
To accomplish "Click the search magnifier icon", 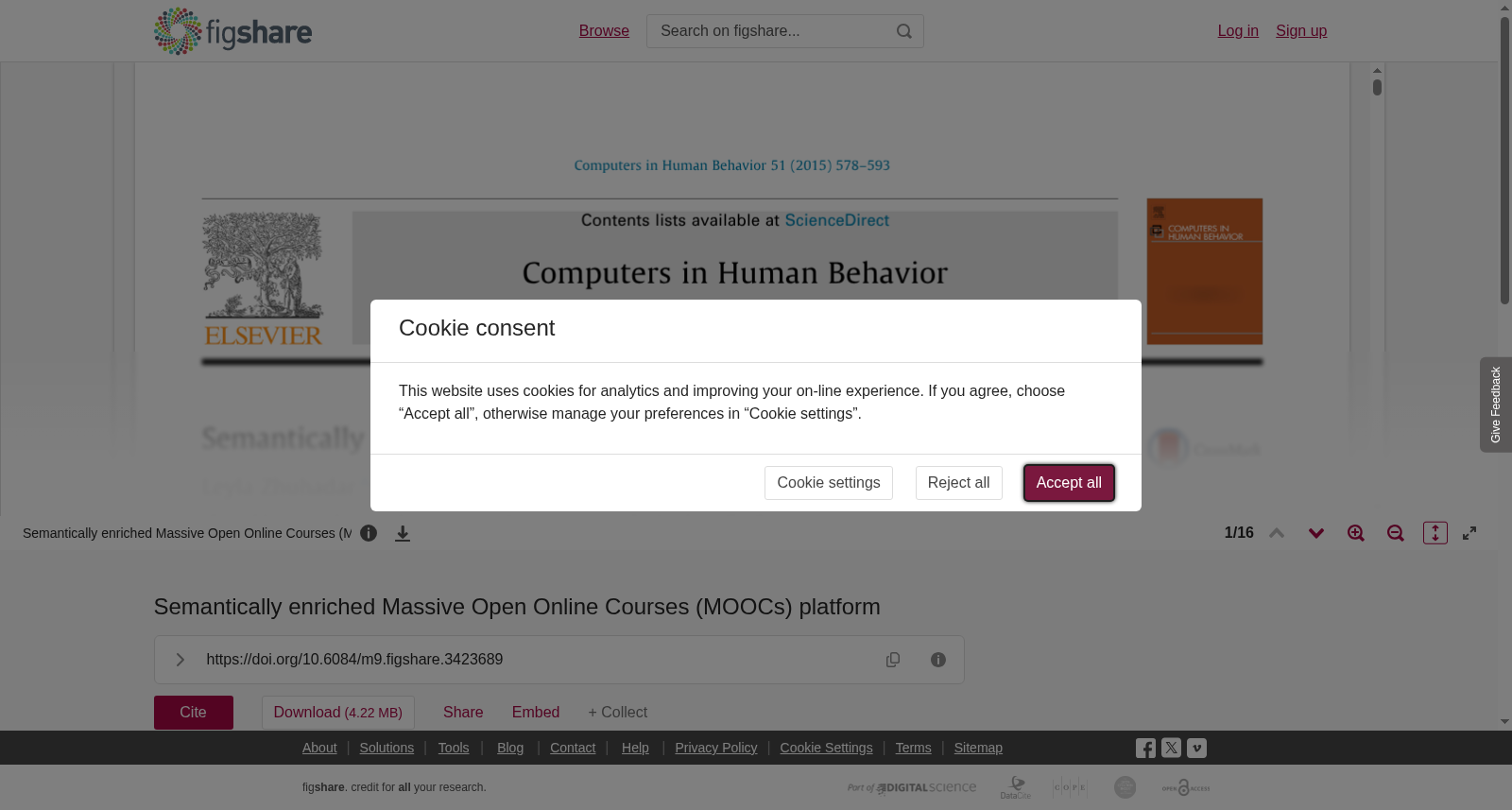I will (x=904, y=31).
